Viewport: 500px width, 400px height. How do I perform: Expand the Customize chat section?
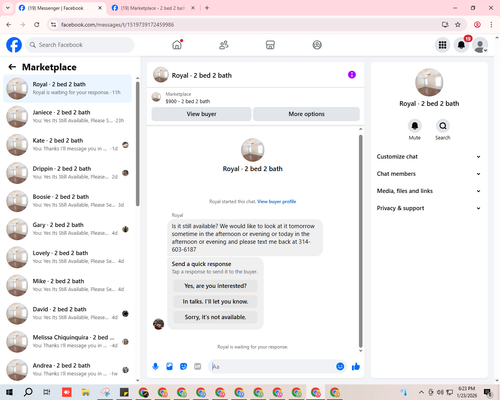[x=429, y=157]
